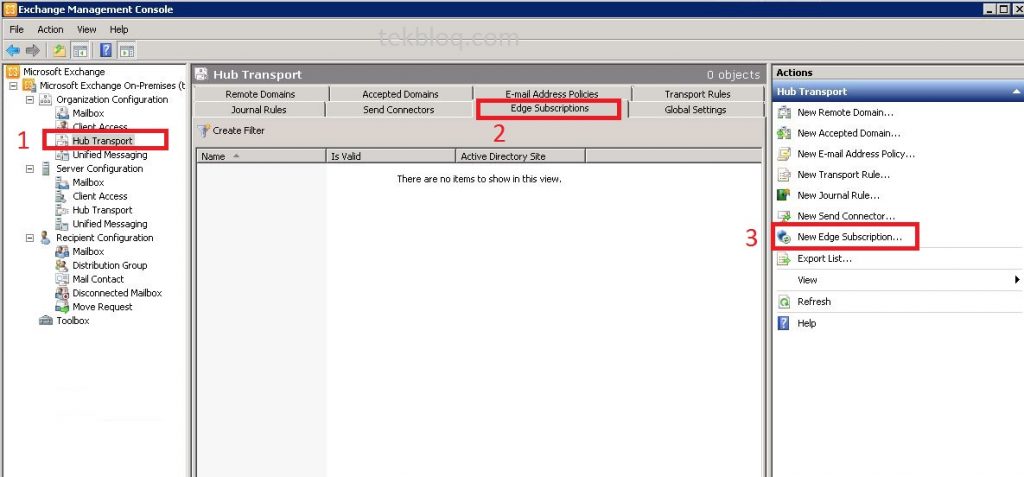
Task: Switch to the Journal Rules tab
Action: [259, 110]
